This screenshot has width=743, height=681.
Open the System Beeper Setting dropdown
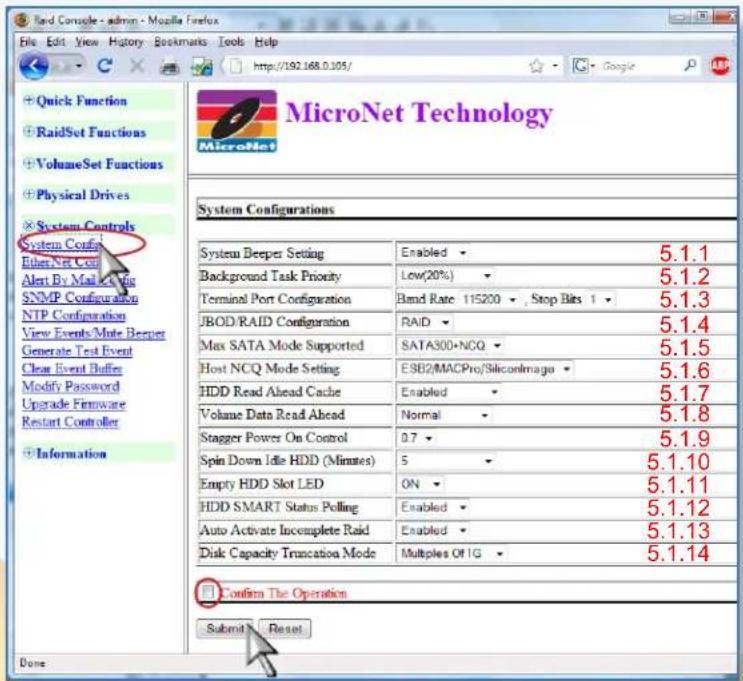click(x=434, y=253)
